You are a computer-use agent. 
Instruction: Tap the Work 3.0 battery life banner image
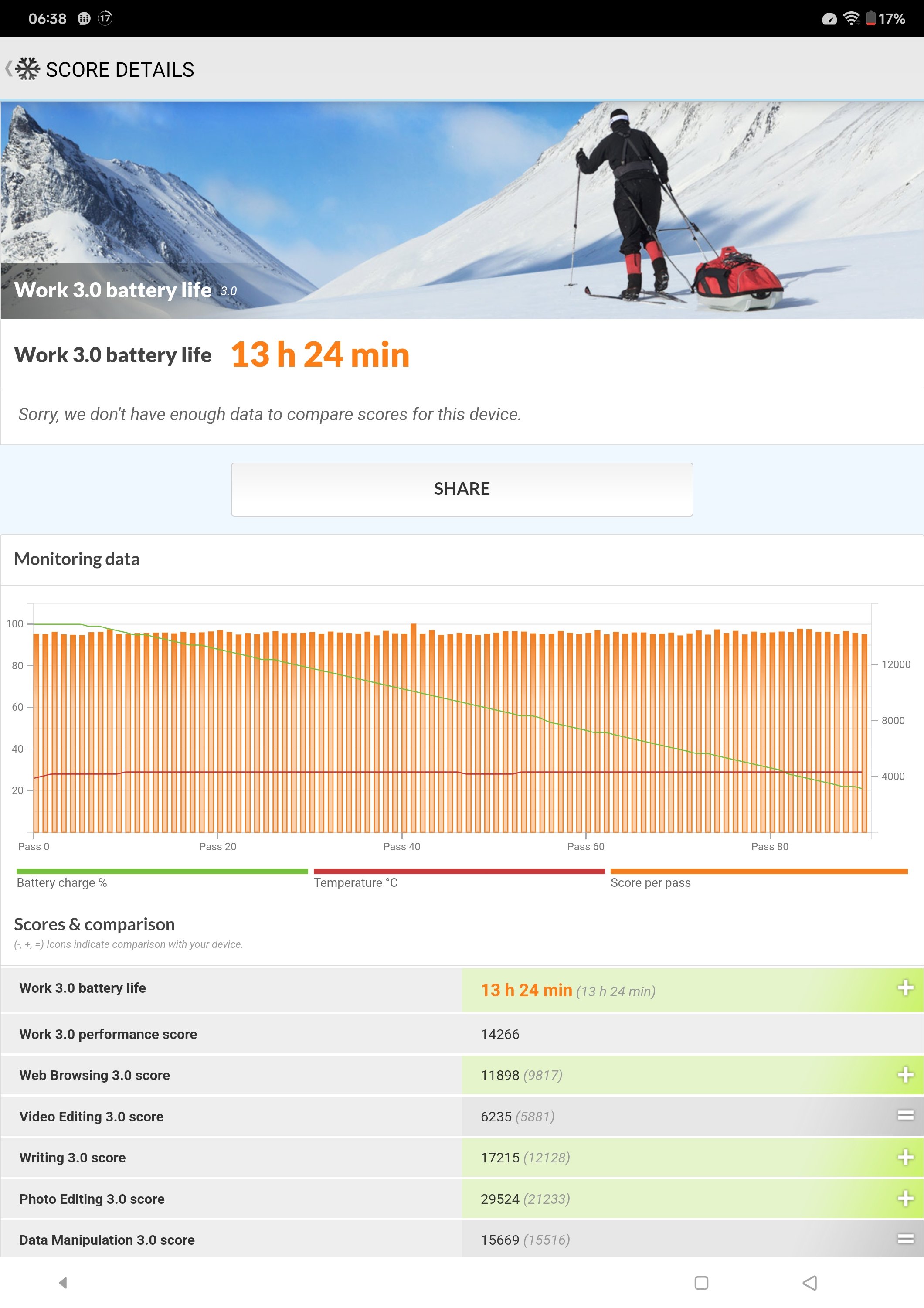(x=462, y=210)
